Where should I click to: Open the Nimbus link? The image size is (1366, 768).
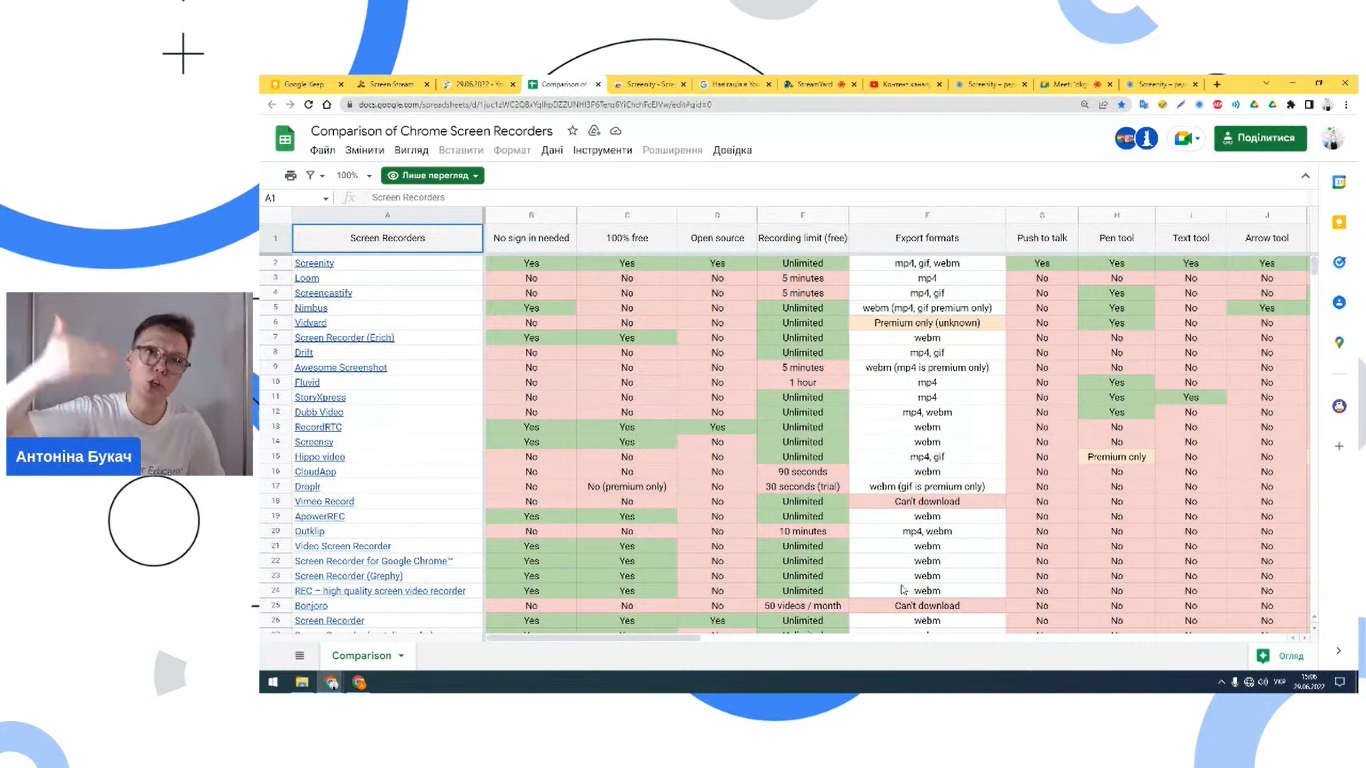click(x=310, y=308)
